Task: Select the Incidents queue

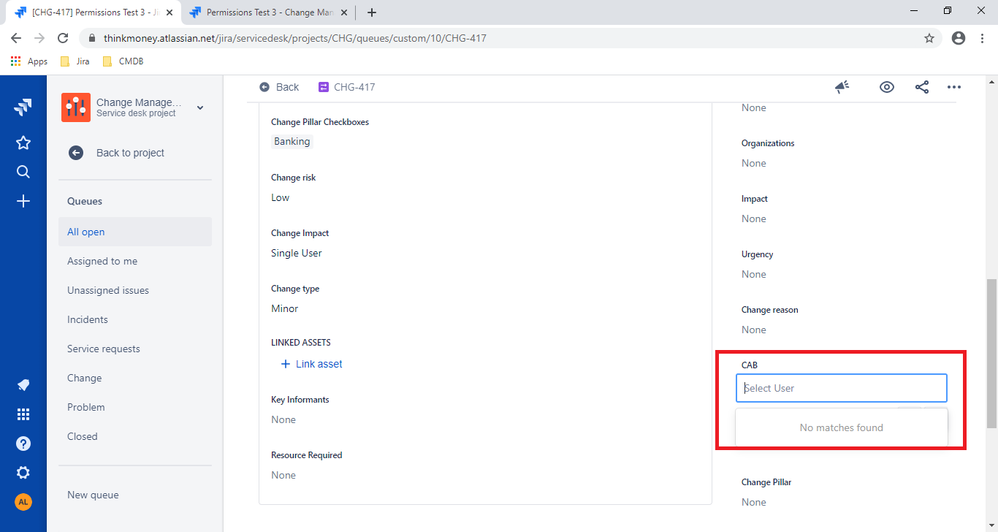Action: (135, 319)
